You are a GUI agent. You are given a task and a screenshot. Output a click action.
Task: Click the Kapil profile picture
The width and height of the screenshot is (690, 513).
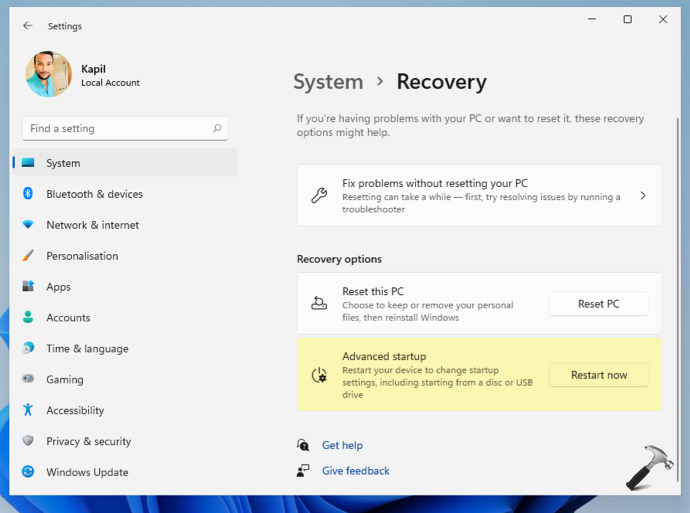[49, 75]
